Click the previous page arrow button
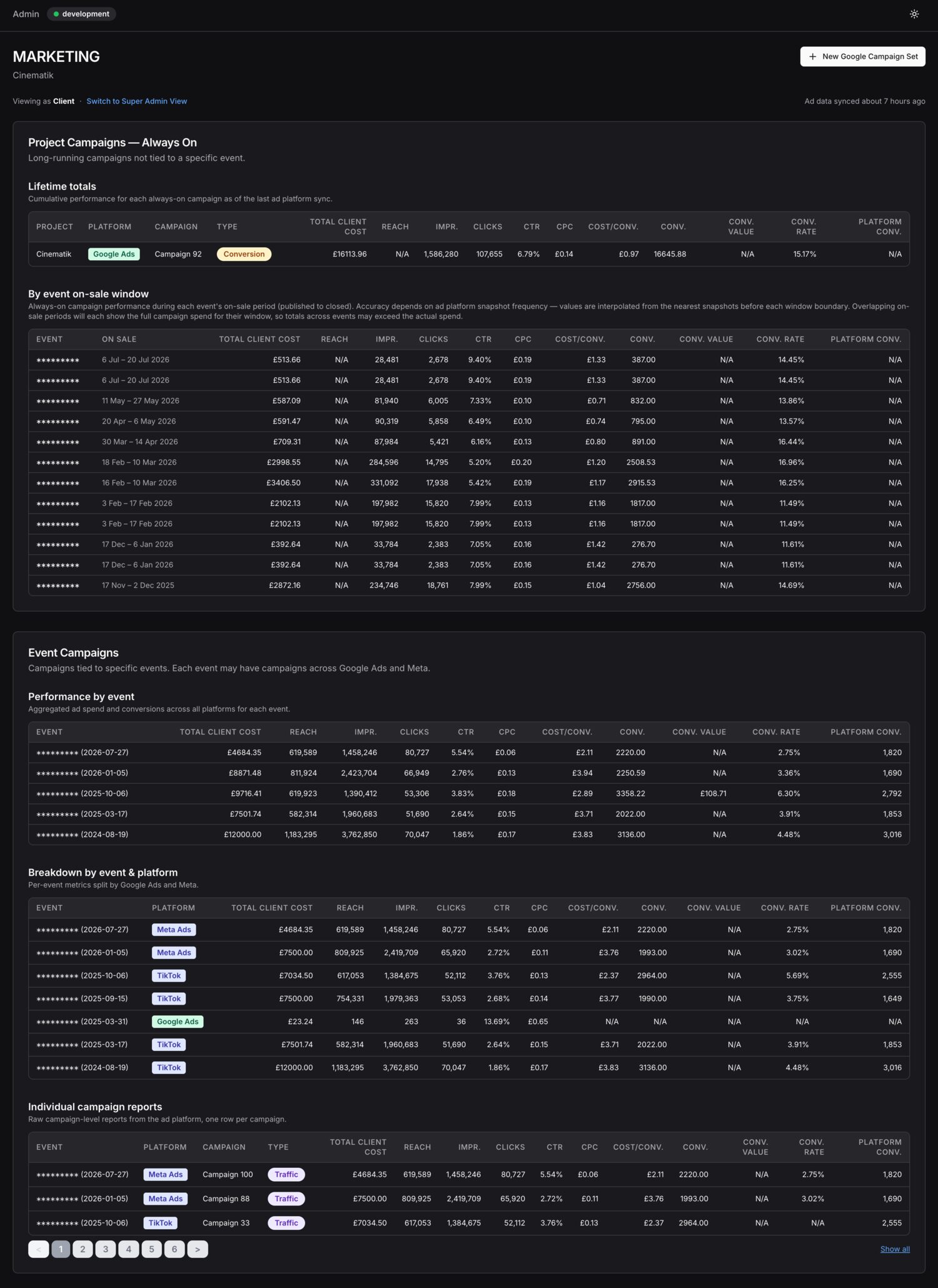The height and width of the screenshot is (1288, 938). 38,1249
